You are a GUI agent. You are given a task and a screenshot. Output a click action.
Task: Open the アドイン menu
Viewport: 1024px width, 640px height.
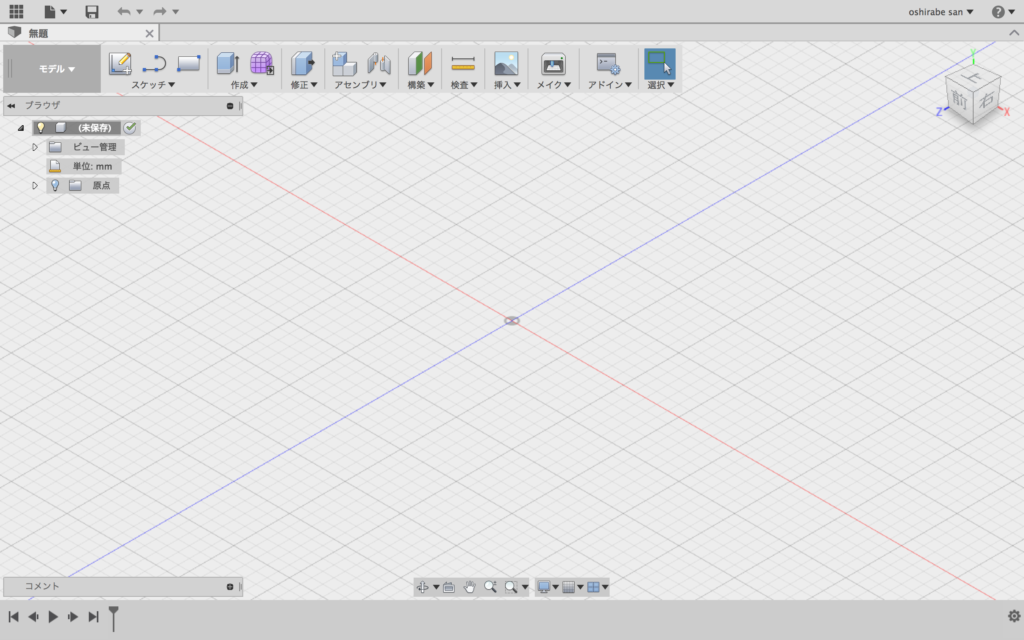coord(609,85)
